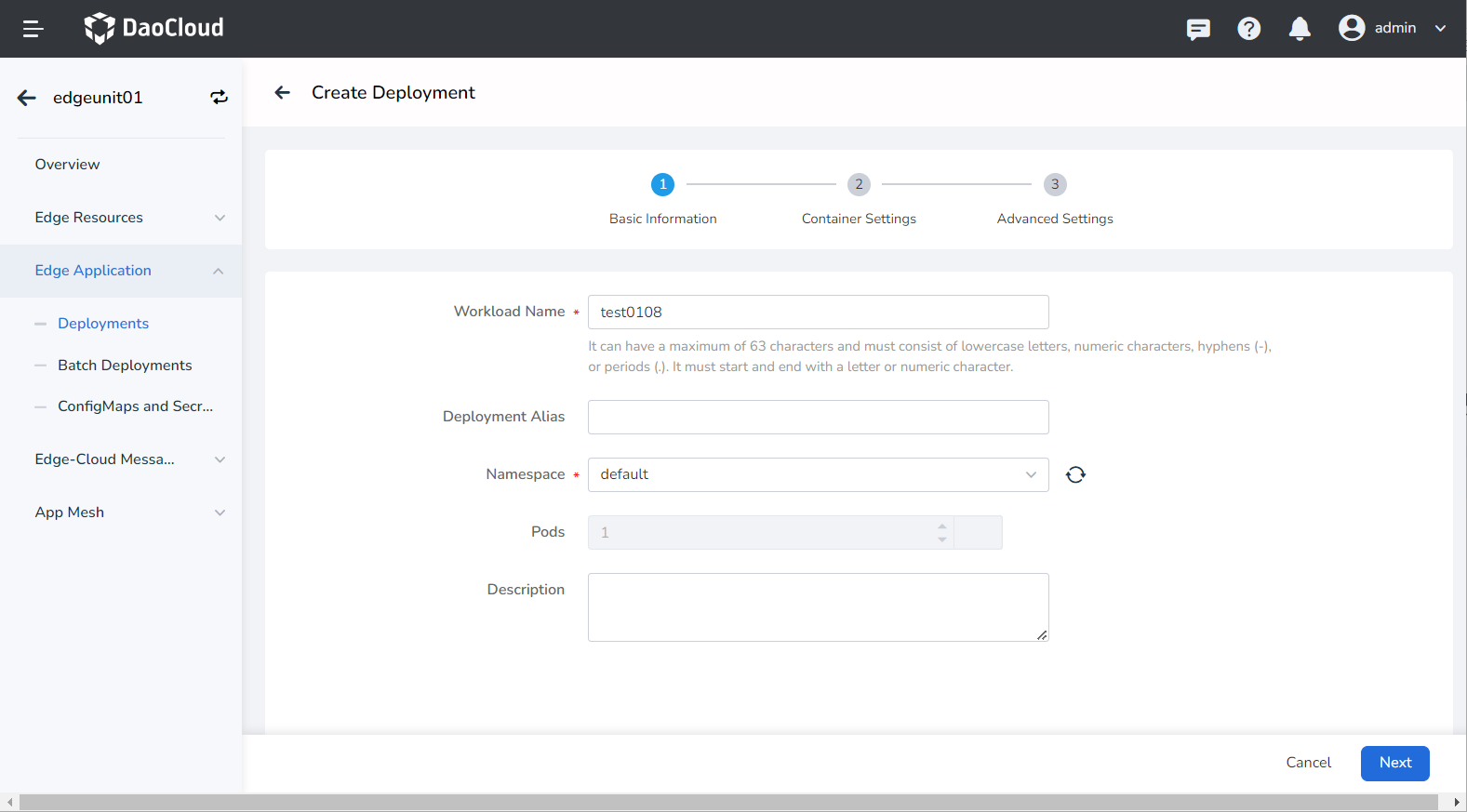
Task: Click the hamburger menu icon
Action: [33, 29]
